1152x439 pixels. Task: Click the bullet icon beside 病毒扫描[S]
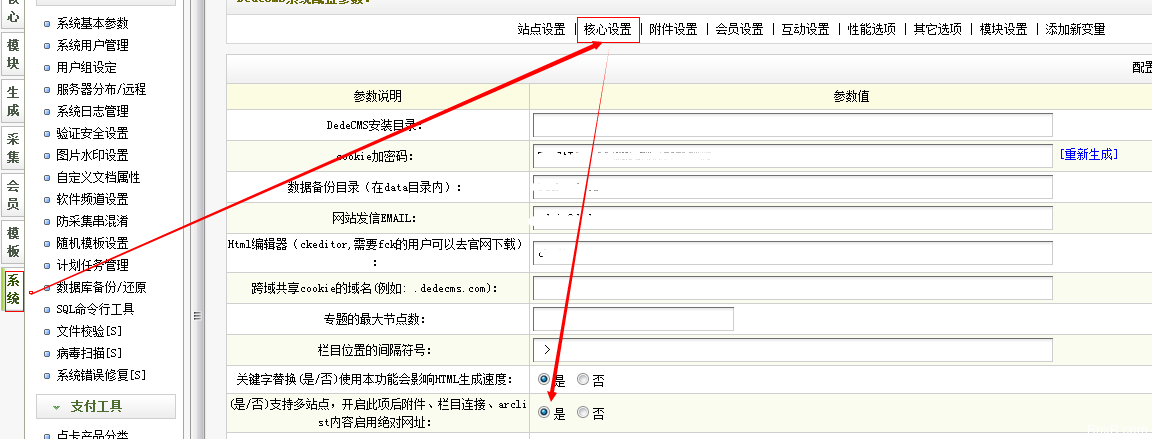(x=47, y=353)
